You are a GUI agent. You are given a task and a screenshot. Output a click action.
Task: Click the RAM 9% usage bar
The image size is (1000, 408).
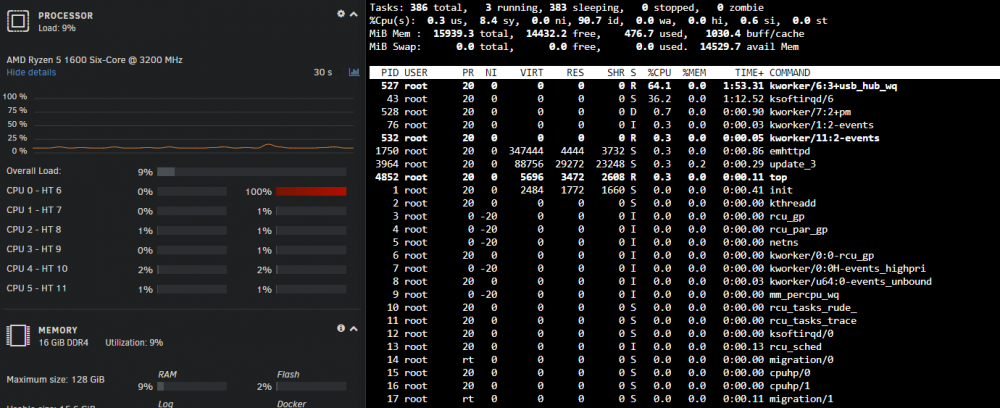tap(192, 386)
